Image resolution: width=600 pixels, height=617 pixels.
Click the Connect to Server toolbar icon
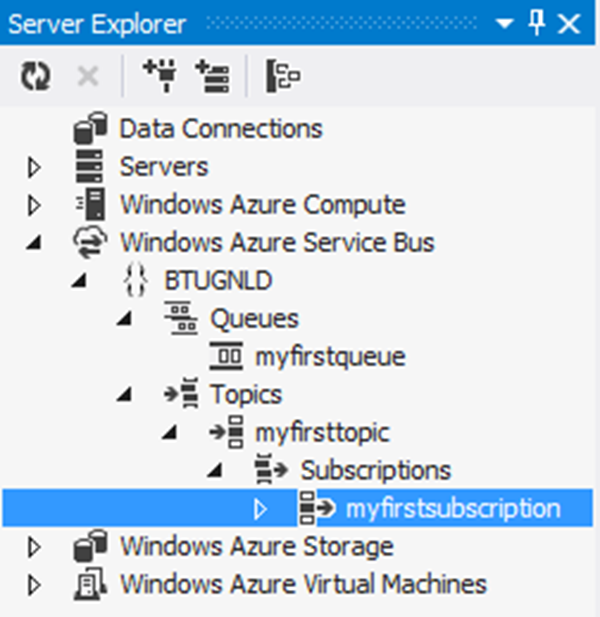click(211, 77)
